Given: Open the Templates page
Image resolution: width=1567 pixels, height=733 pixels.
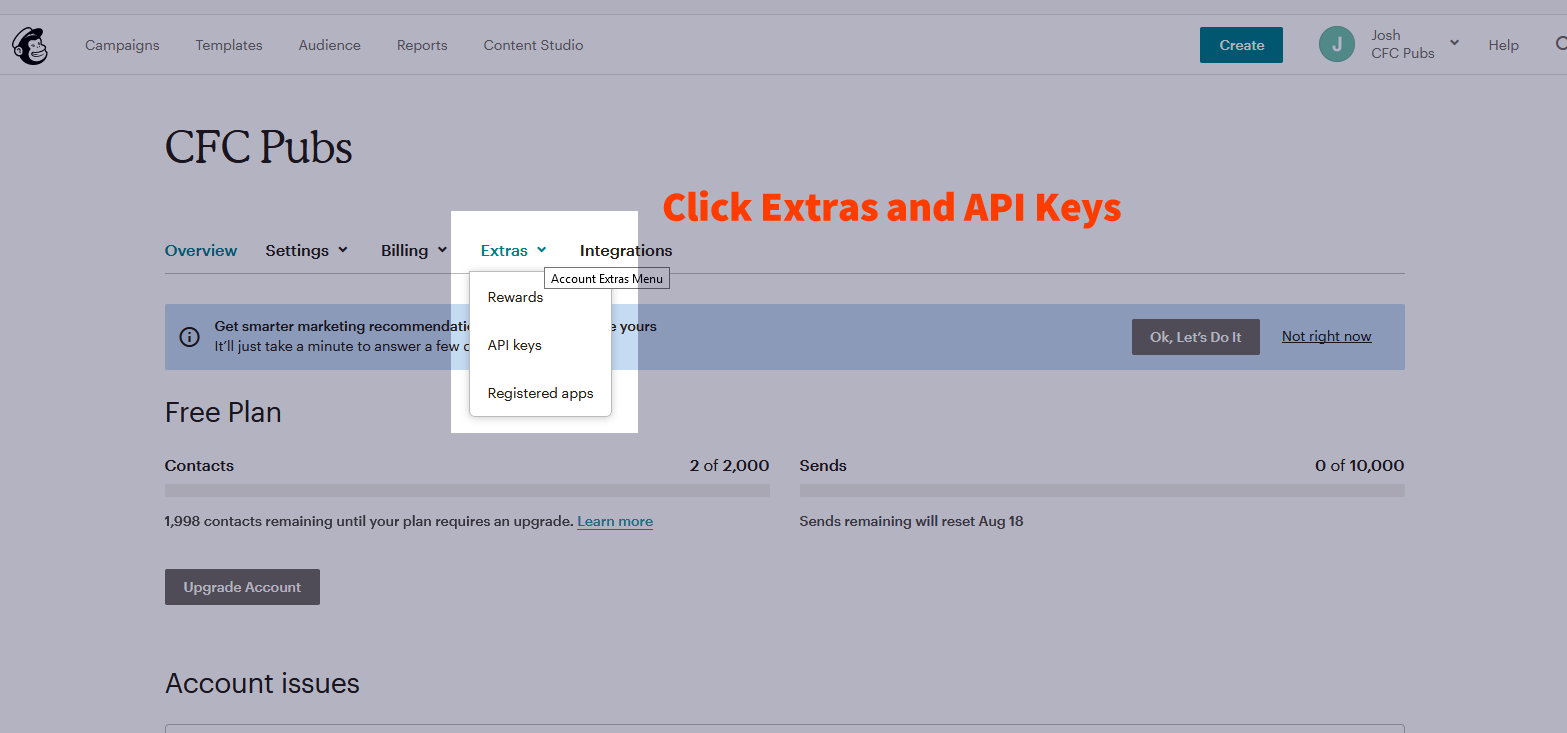Looking at the screenshot, I should [229, 45].
